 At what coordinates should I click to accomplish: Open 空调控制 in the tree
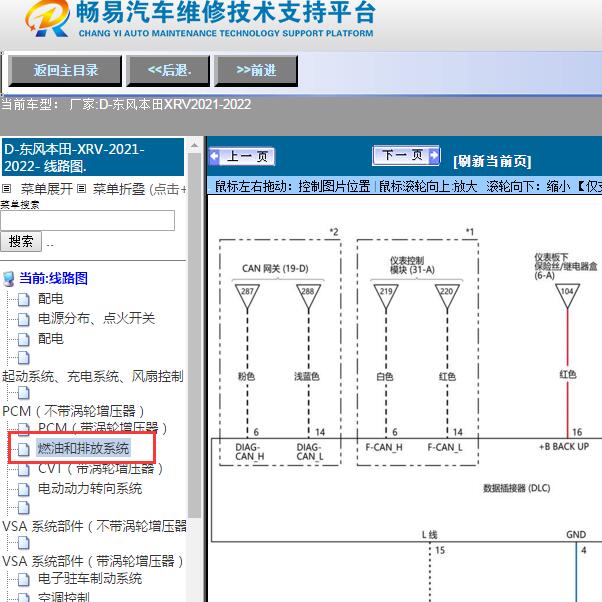click(x=63, y=596)
